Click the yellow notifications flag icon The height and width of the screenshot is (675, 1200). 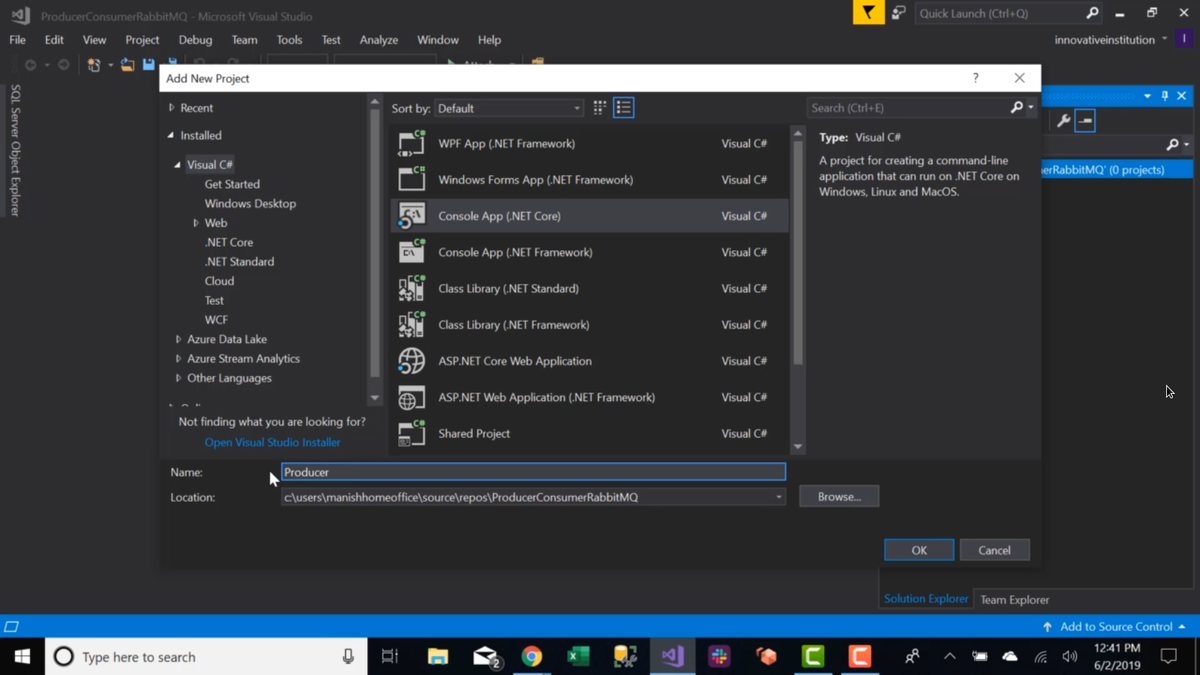pyautogui.click(x=868, y=13)
